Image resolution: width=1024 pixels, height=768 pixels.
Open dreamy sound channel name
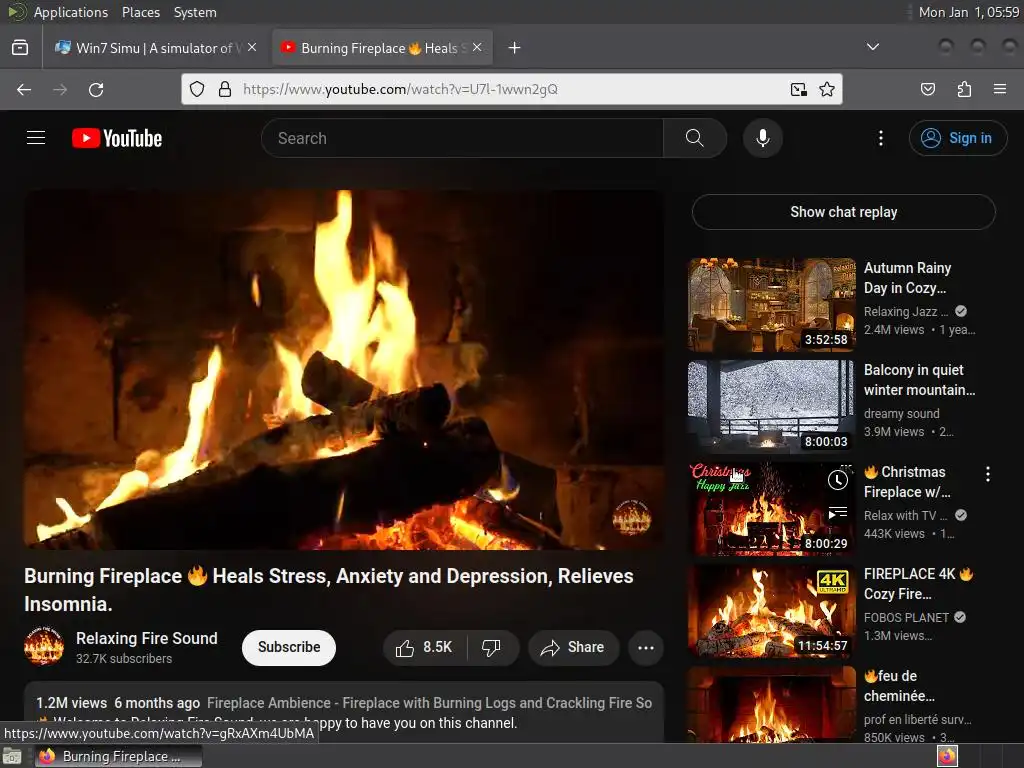click(902, 413)
